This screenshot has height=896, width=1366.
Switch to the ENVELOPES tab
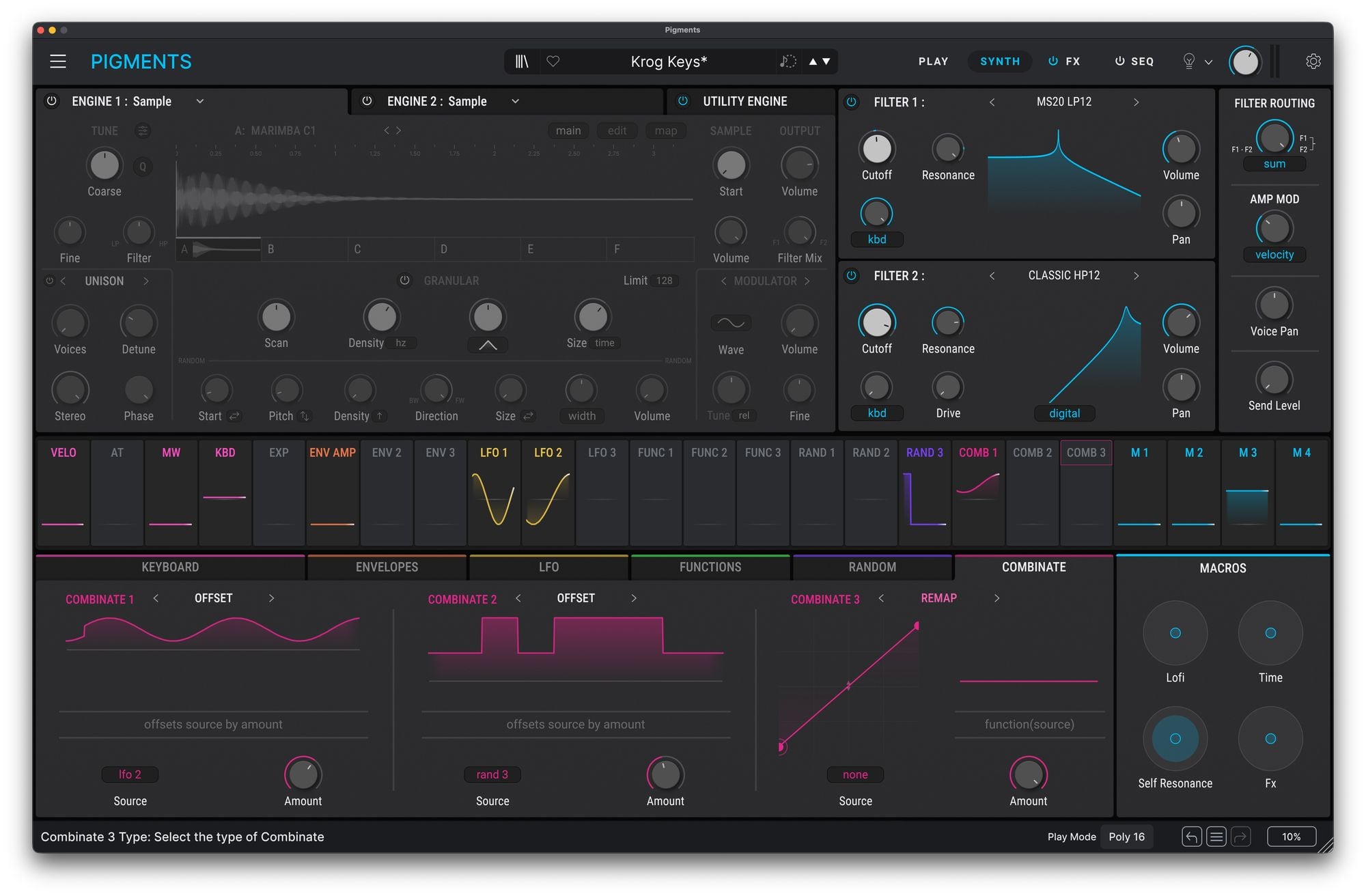coord(387,567)
